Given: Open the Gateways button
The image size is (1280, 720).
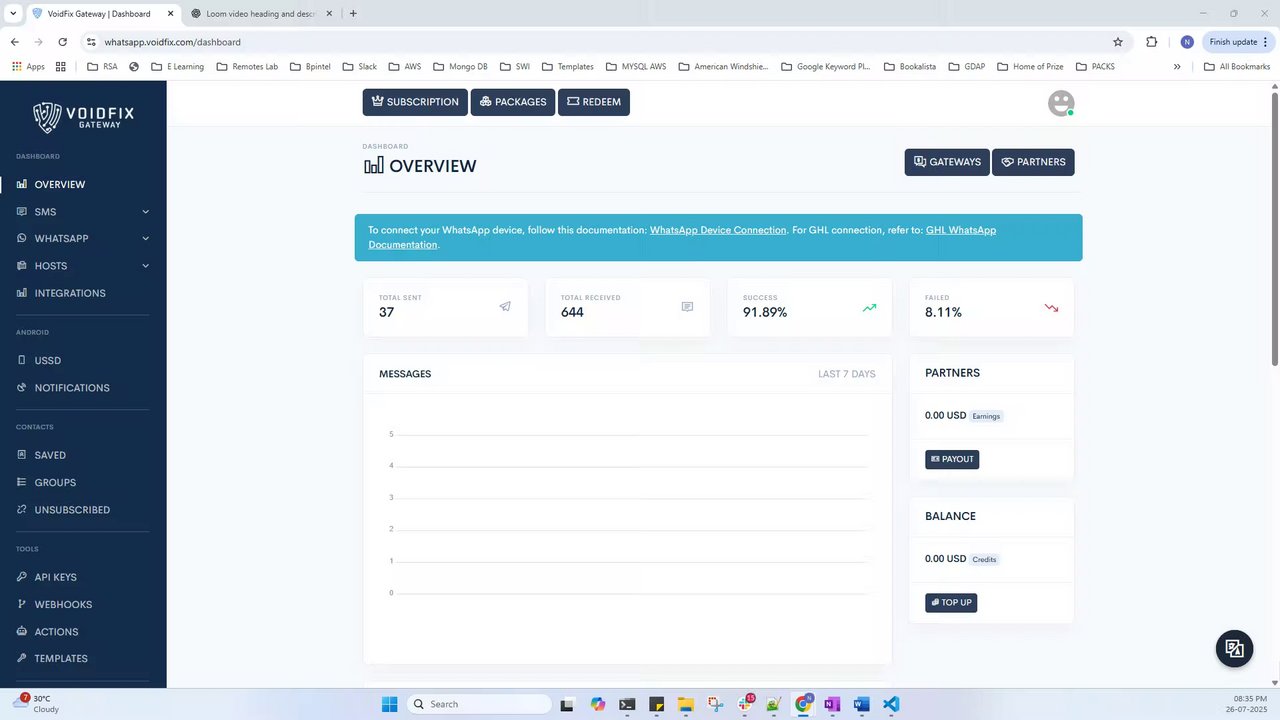Looking at the screenshot, I should pyautogui.click(x=947, y=162).
